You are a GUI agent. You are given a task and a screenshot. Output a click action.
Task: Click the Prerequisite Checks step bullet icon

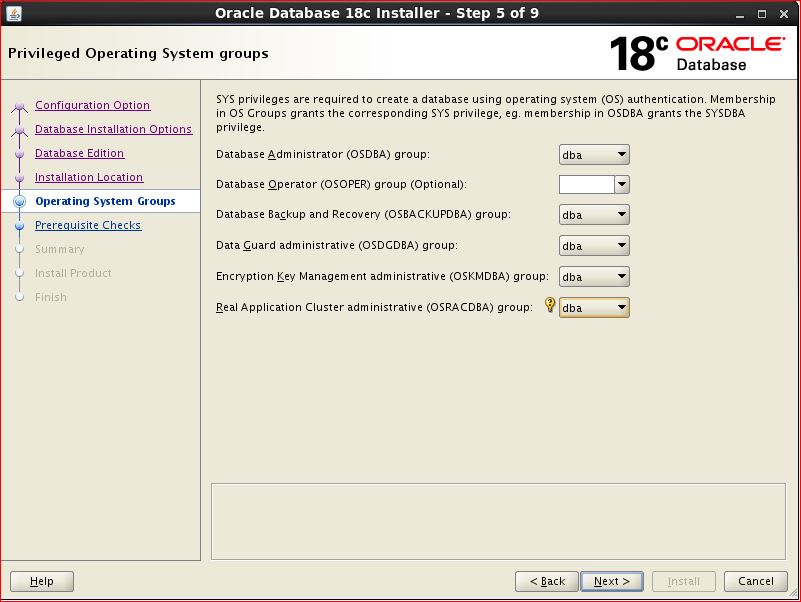pos(19,226)
